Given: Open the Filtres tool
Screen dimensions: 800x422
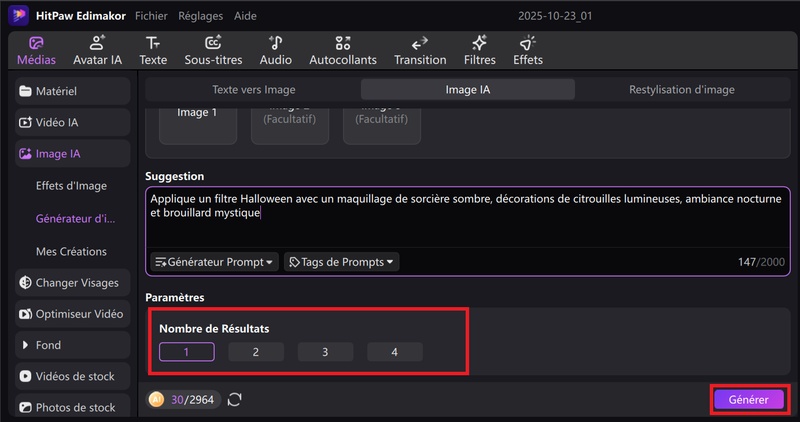Looking at the screenshot, I should click(x=479, y=50).
